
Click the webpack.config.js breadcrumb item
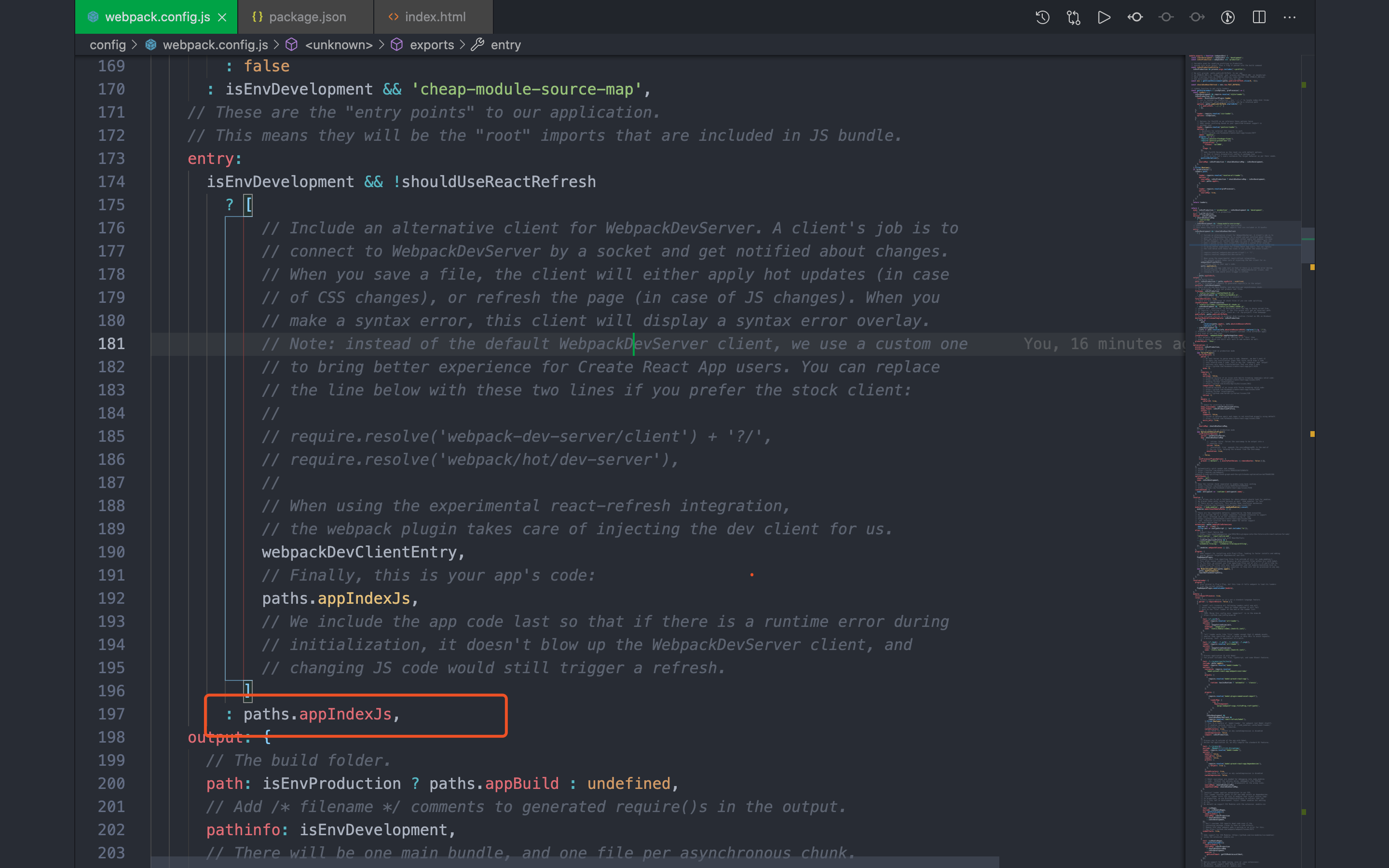pyautogui.click(x=215, y=45)
